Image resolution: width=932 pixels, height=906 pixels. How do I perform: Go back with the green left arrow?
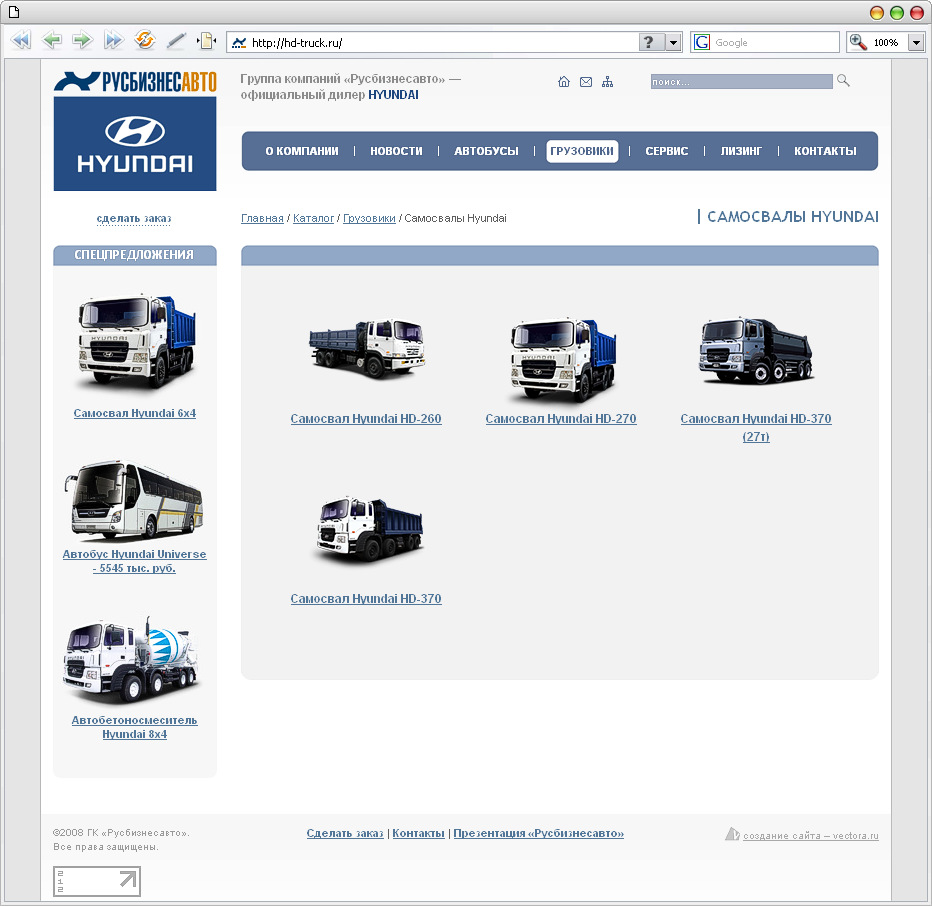[x=52, y=40]
